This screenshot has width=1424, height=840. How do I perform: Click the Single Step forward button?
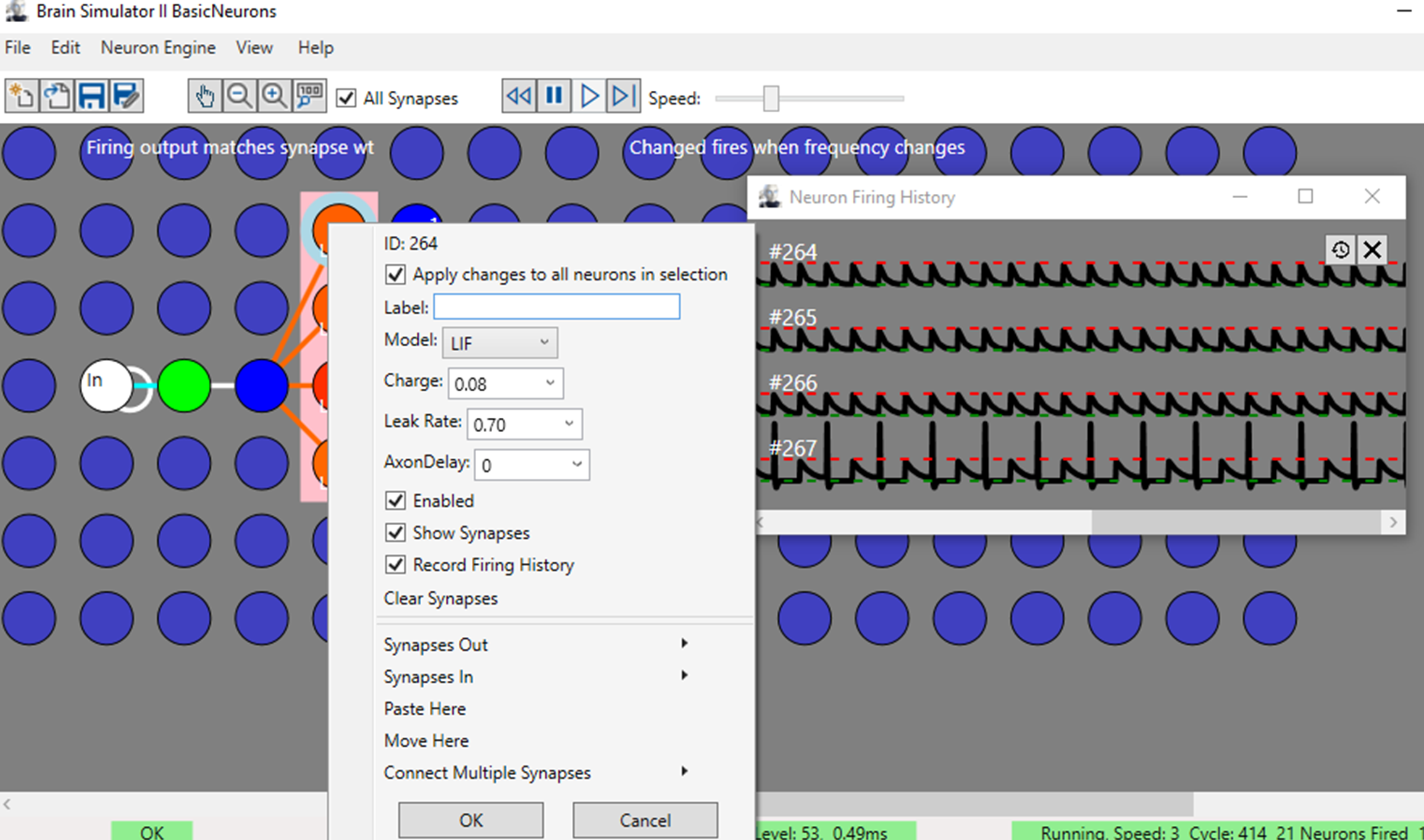pyautogui.click(x=623, y=96)
